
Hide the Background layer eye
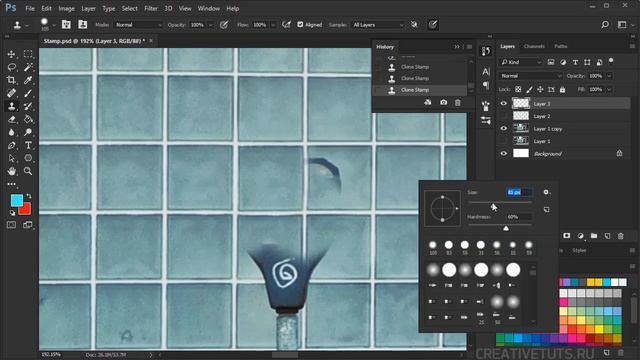tap(504, 153)
